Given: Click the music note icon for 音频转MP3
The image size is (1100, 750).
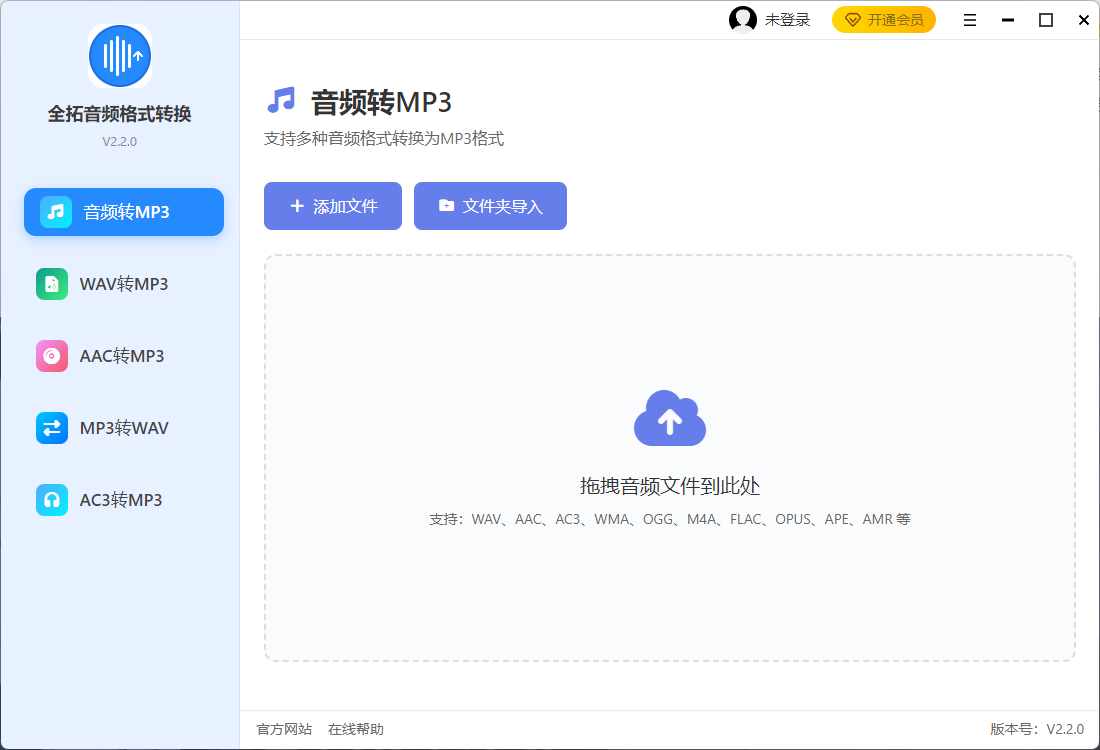Looking at the screenshot, I should click(x=56, y=212).
